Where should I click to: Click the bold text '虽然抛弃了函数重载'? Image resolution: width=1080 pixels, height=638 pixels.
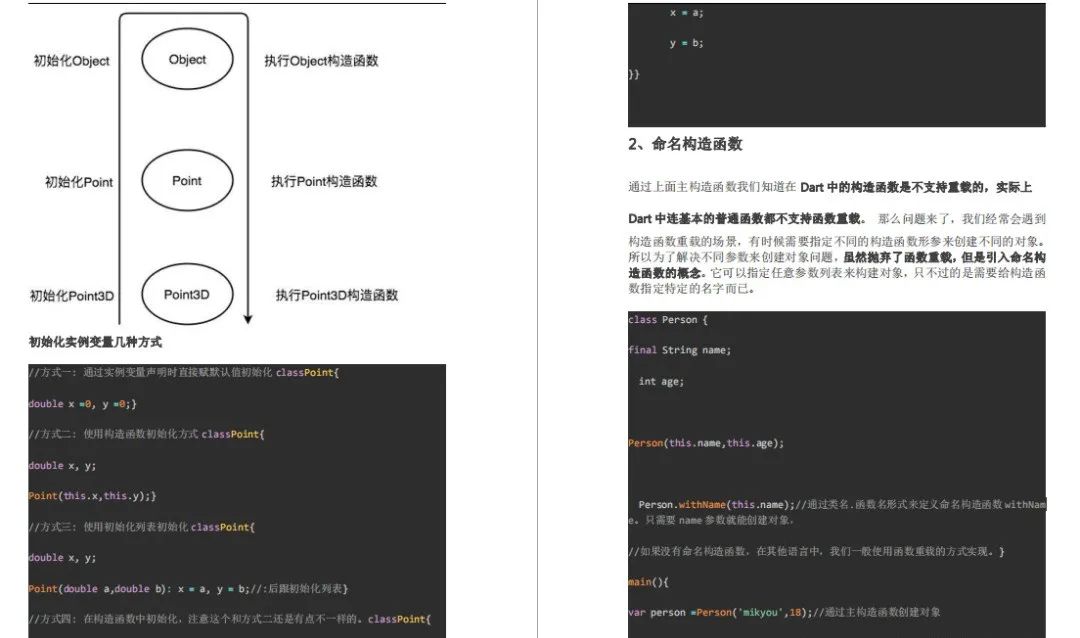[x=897, y=257]
